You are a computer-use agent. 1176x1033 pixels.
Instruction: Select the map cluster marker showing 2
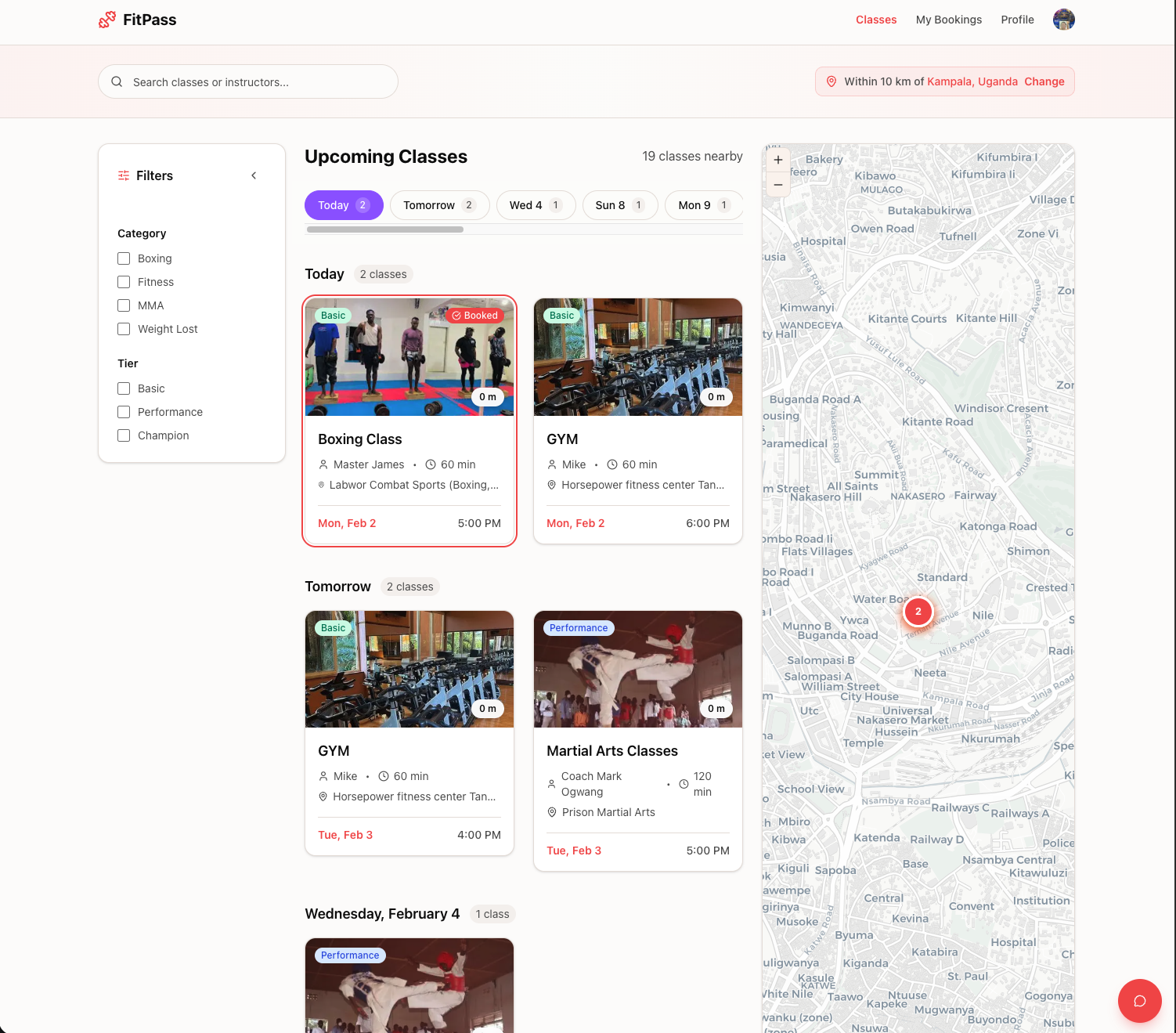918,612
